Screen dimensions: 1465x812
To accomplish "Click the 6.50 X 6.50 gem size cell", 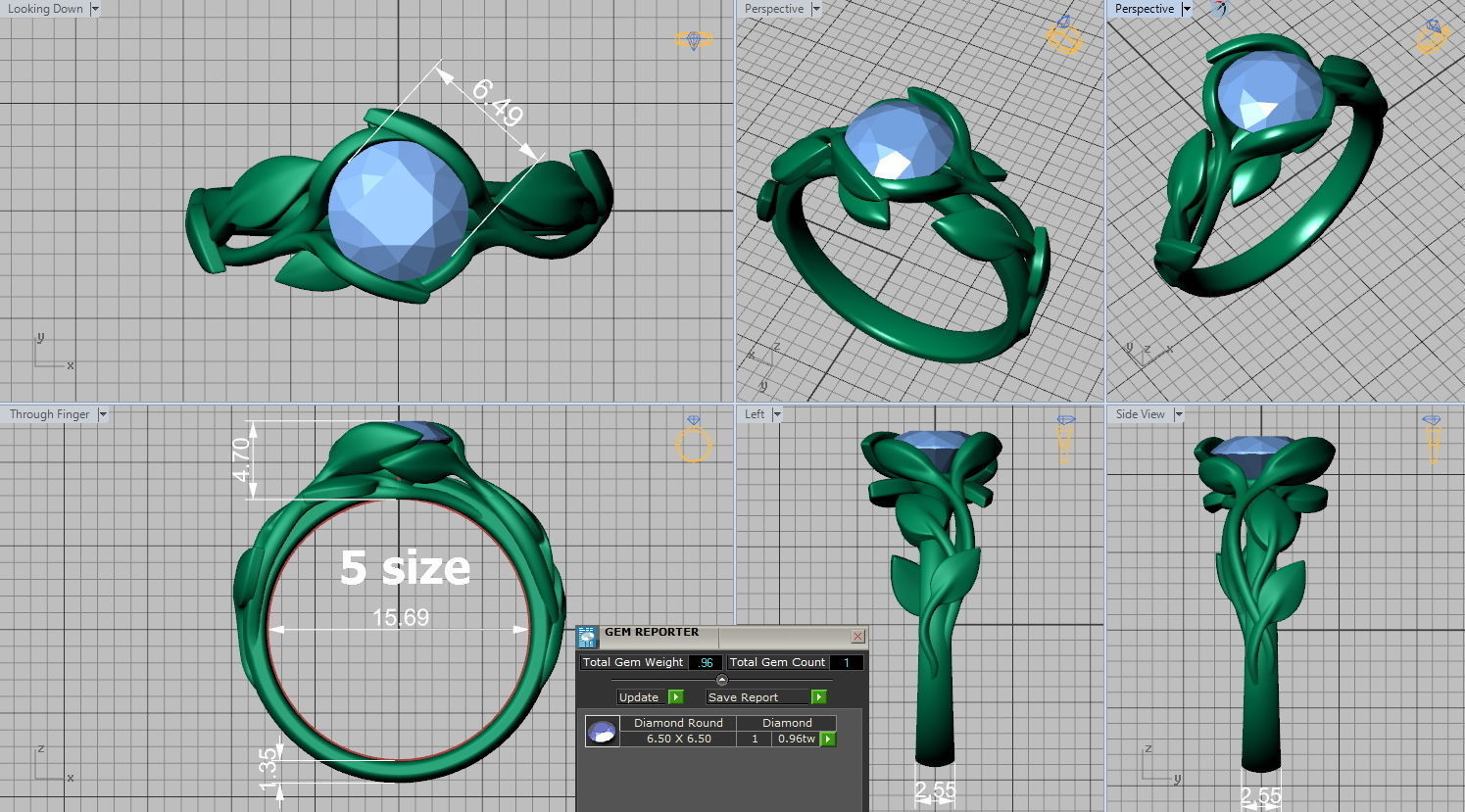I will click(x=679, y=739).
